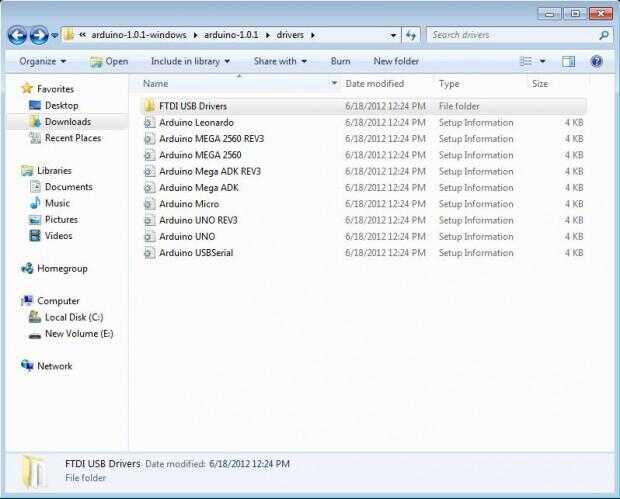Select the FTDI USB Drivers folder icon
The image size is (620, 499).
[x=149, y=106]
